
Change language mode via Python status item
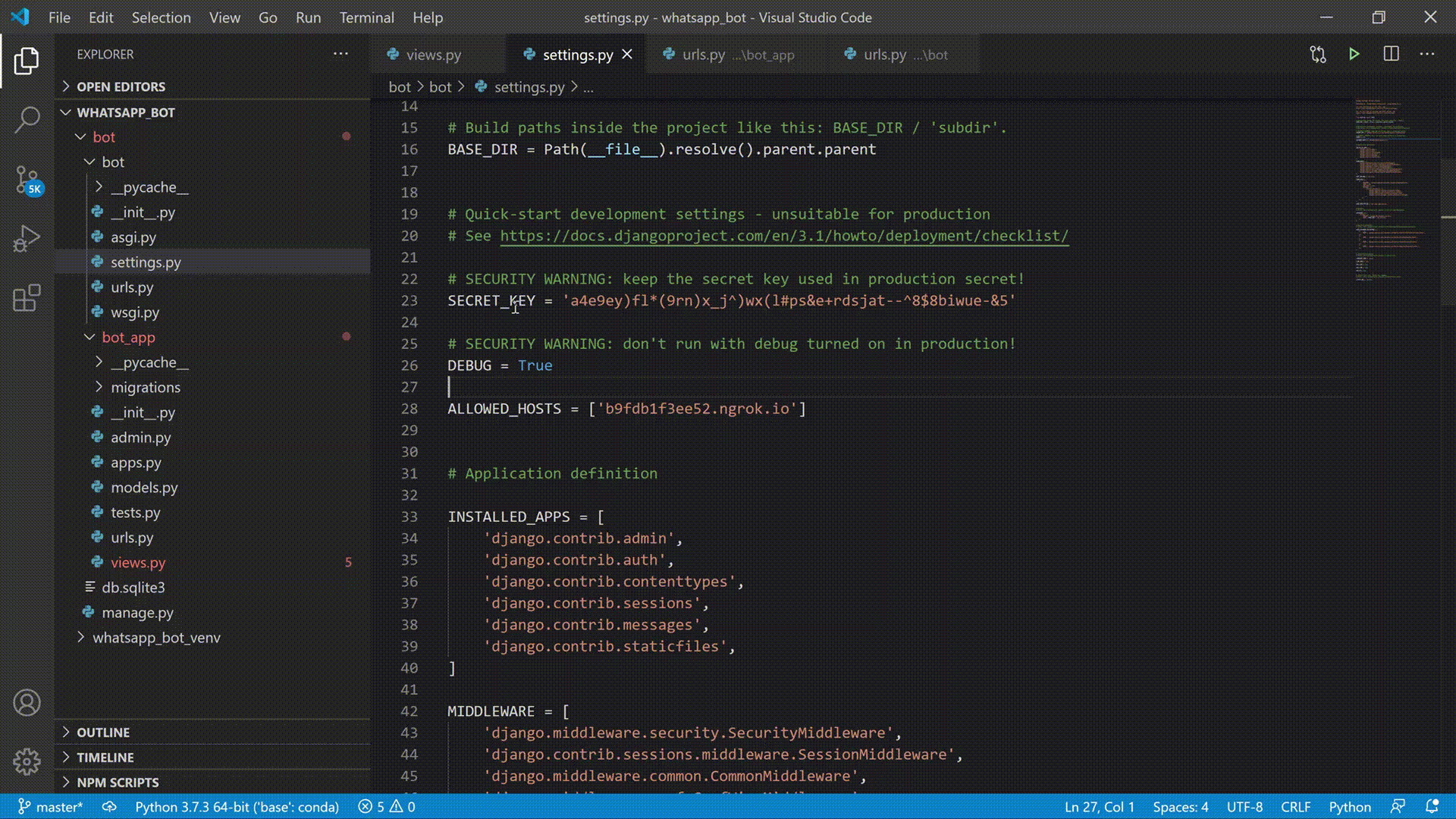tap(1350, 807)
